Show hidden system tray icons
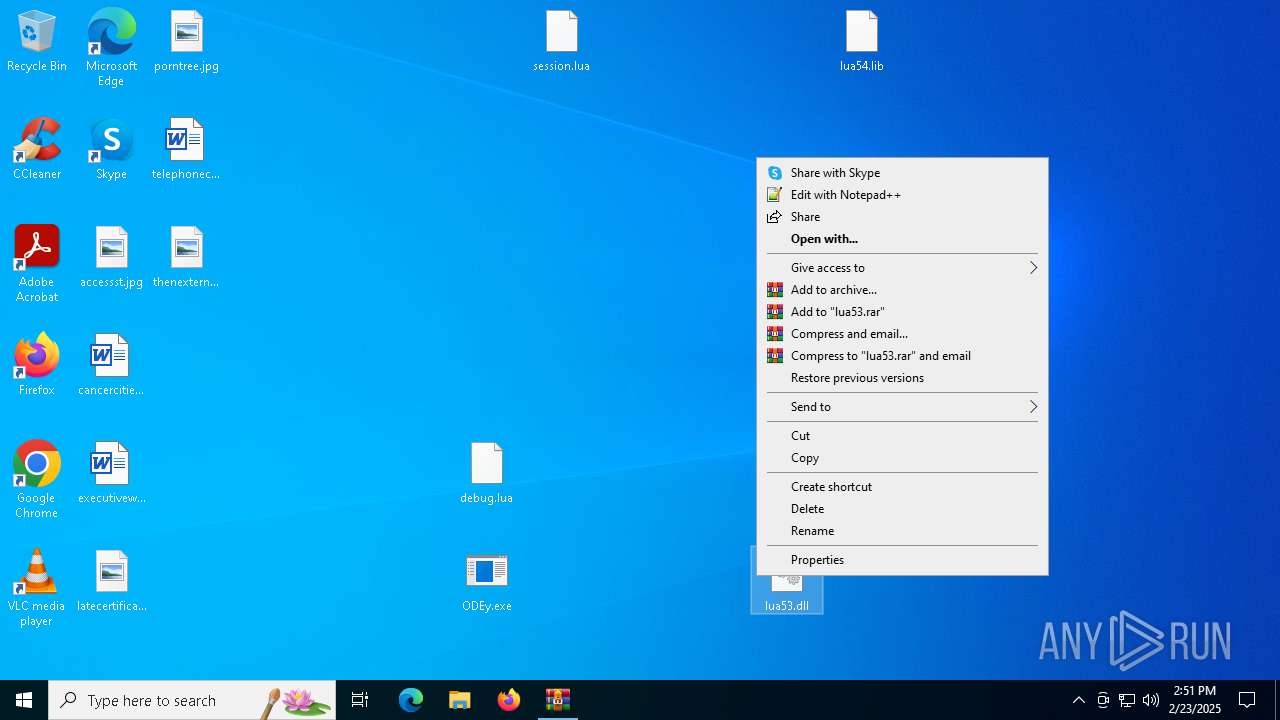The height and width of the screenshot is (720, 1280). click(1078, 700)
